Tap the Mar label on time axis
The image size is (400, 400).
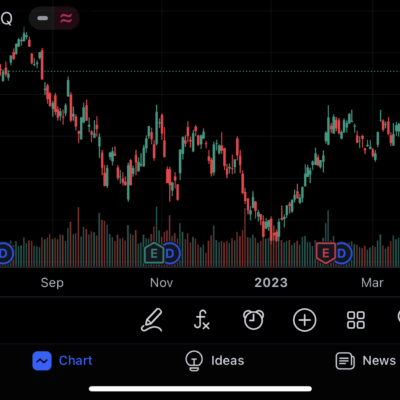point(372,283)
